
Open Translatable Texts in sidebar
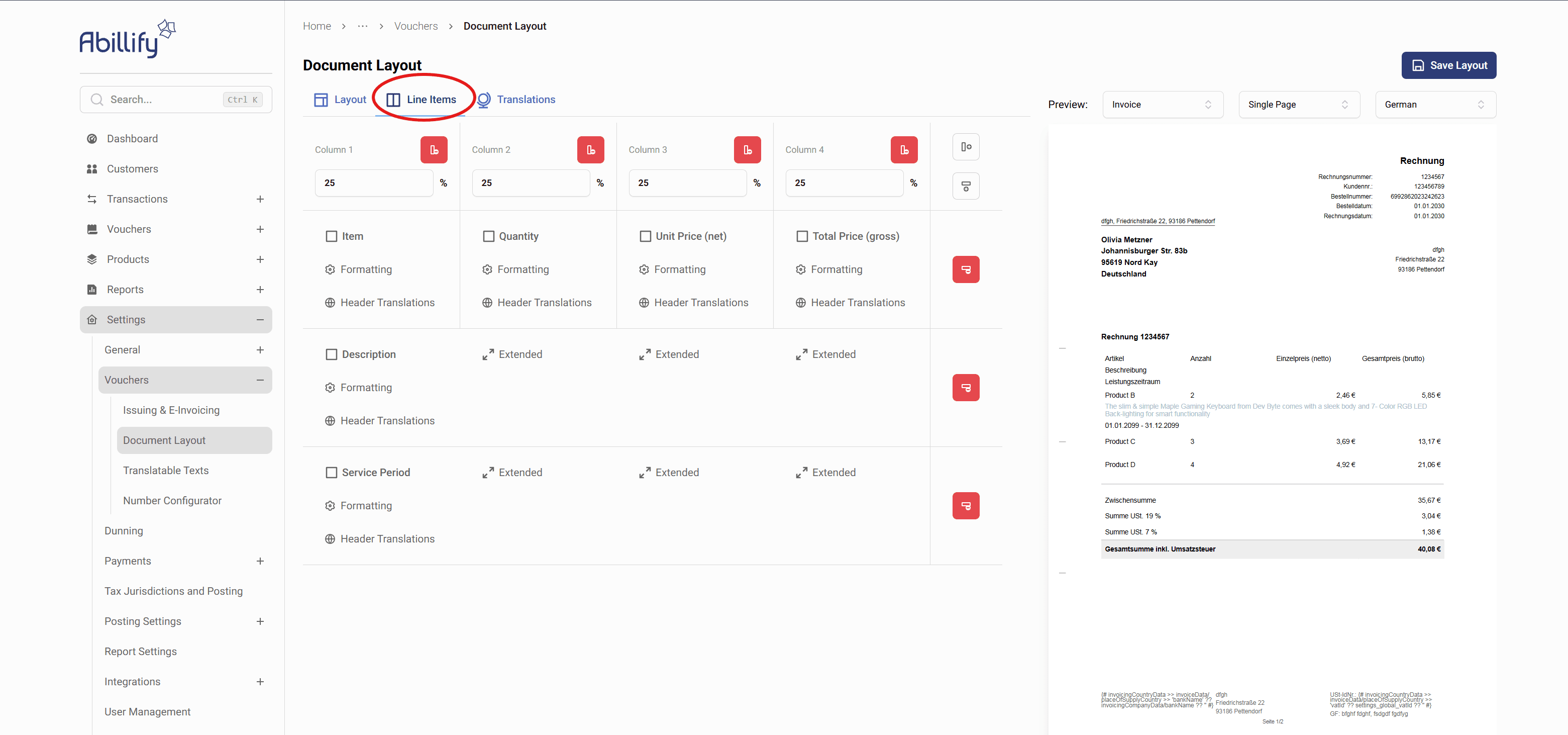tap(166, 470)
